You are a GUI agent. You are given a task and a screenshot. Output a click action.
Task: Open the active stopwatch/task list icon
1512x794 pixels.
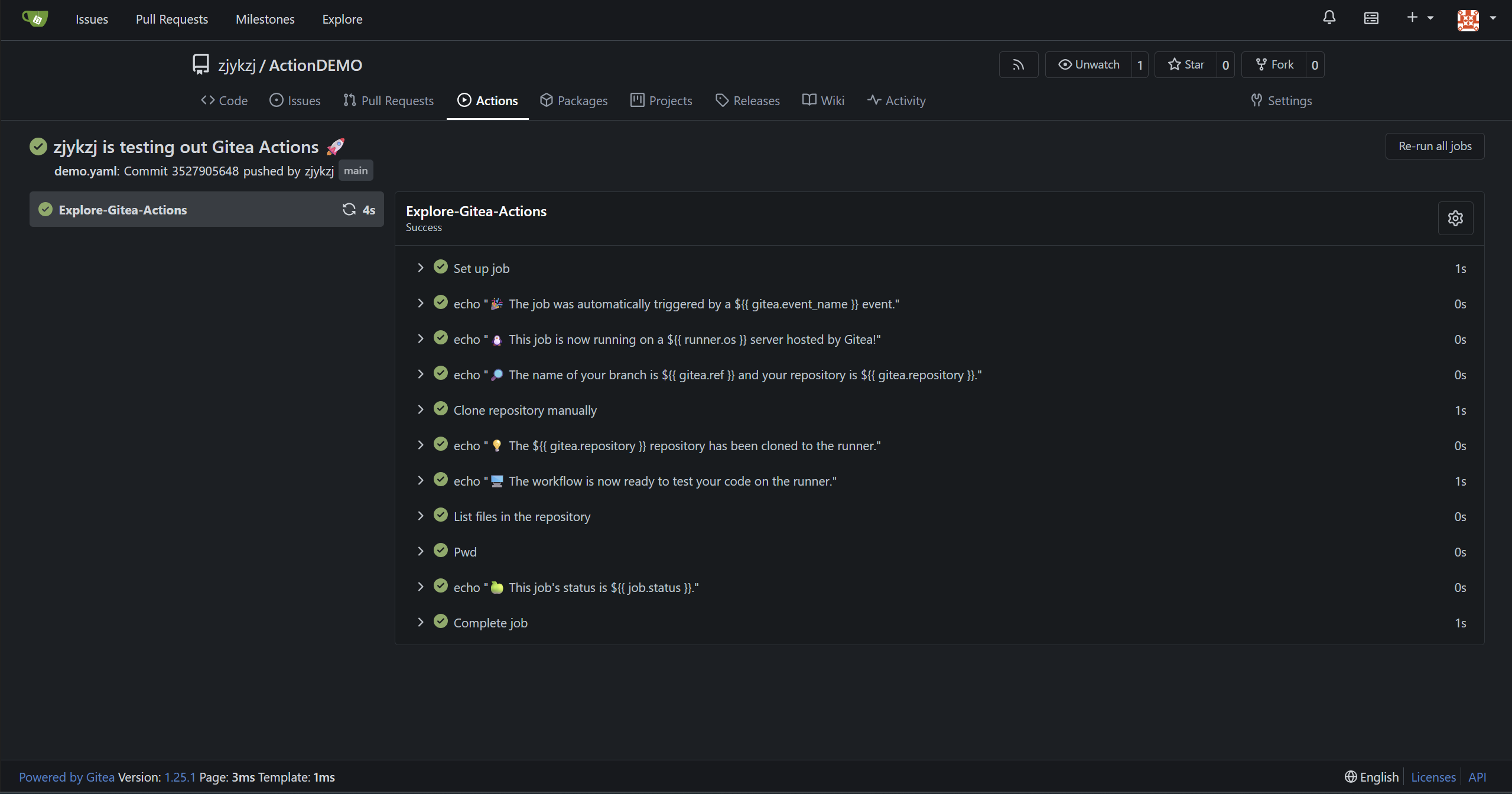pyautogui.click(x=1371, y=18)
